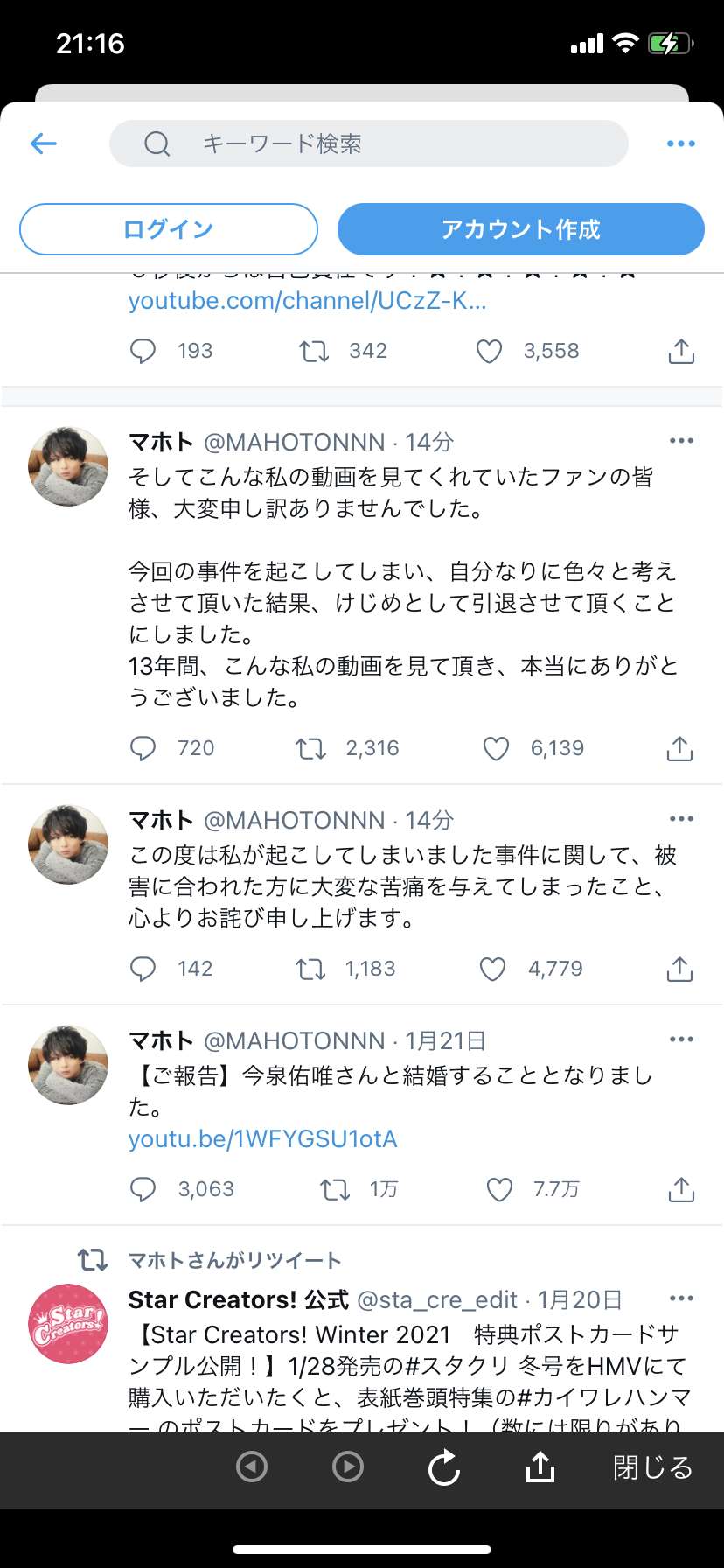This screenshot has width=724, height=1568.
Task: Tap 閉じる to close the browser
Action: pos(653,1467)
